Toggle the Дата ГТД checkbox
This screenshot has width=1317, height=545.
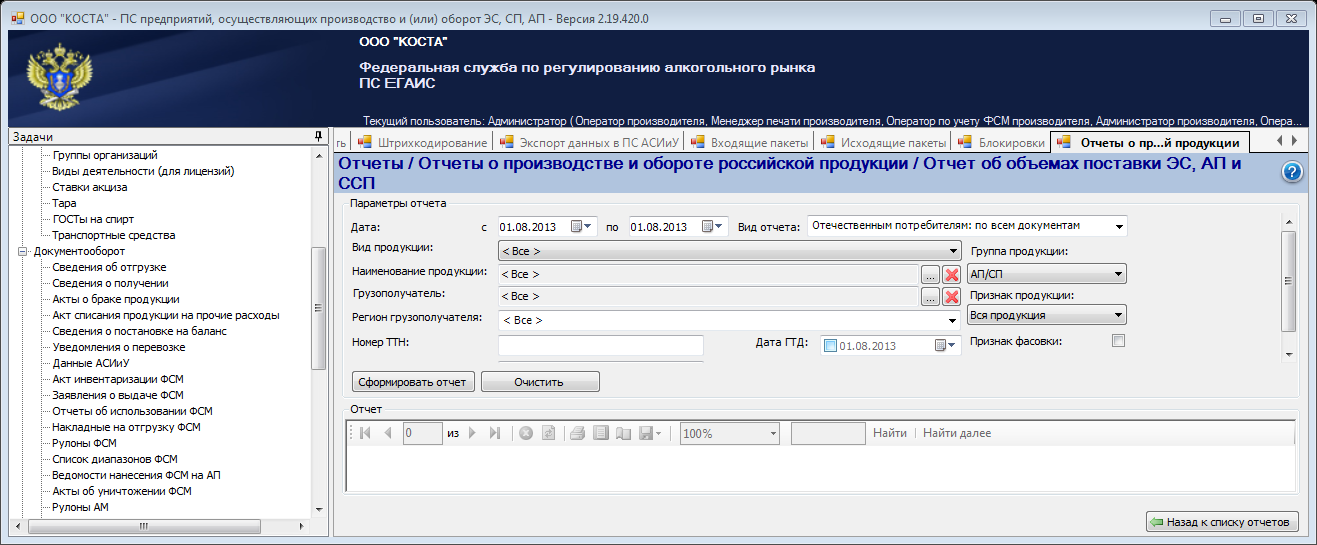coord(830,346)
